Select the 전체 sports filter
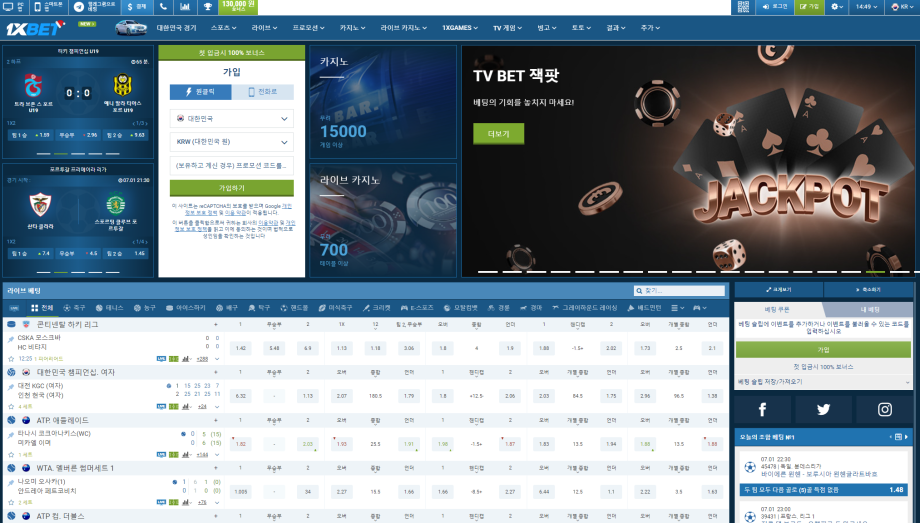Screen dimensions: 920x523 42,308
